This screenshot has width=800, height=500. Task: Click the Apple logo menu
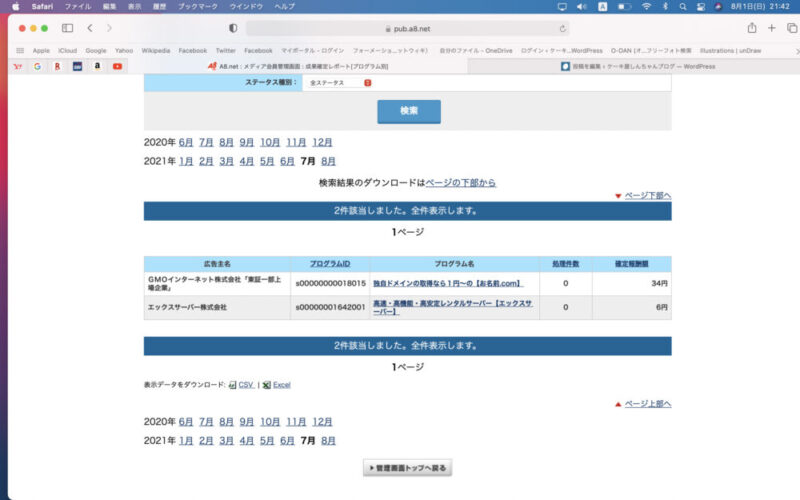(16, 7)
